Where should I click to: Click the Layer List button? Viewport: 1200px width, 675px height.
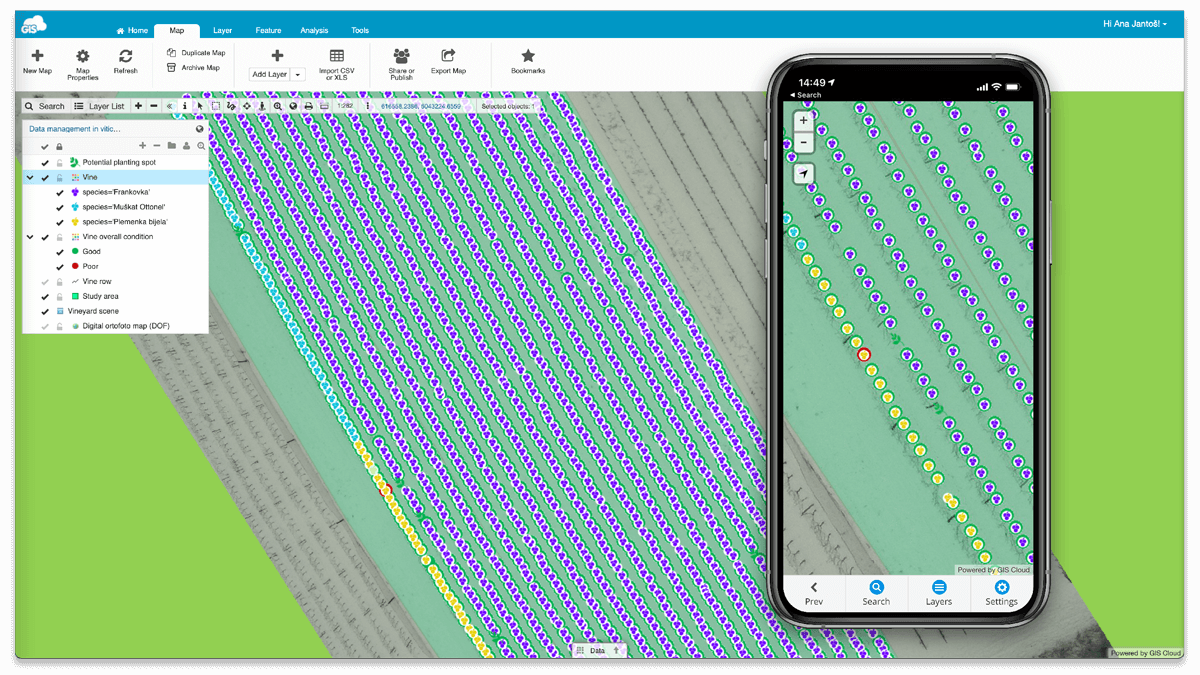click(99, 106)
